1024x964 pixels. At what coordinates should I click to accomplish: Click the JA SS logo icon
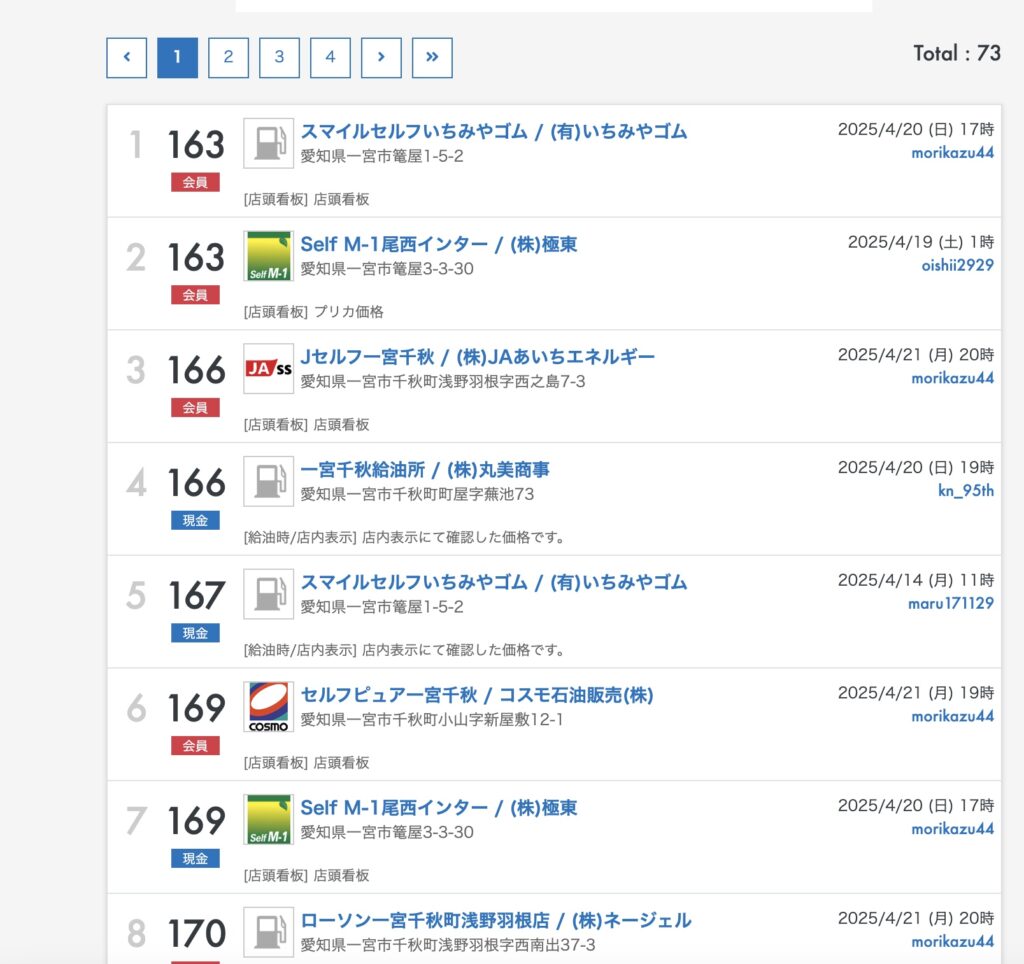tap(268, 368)
